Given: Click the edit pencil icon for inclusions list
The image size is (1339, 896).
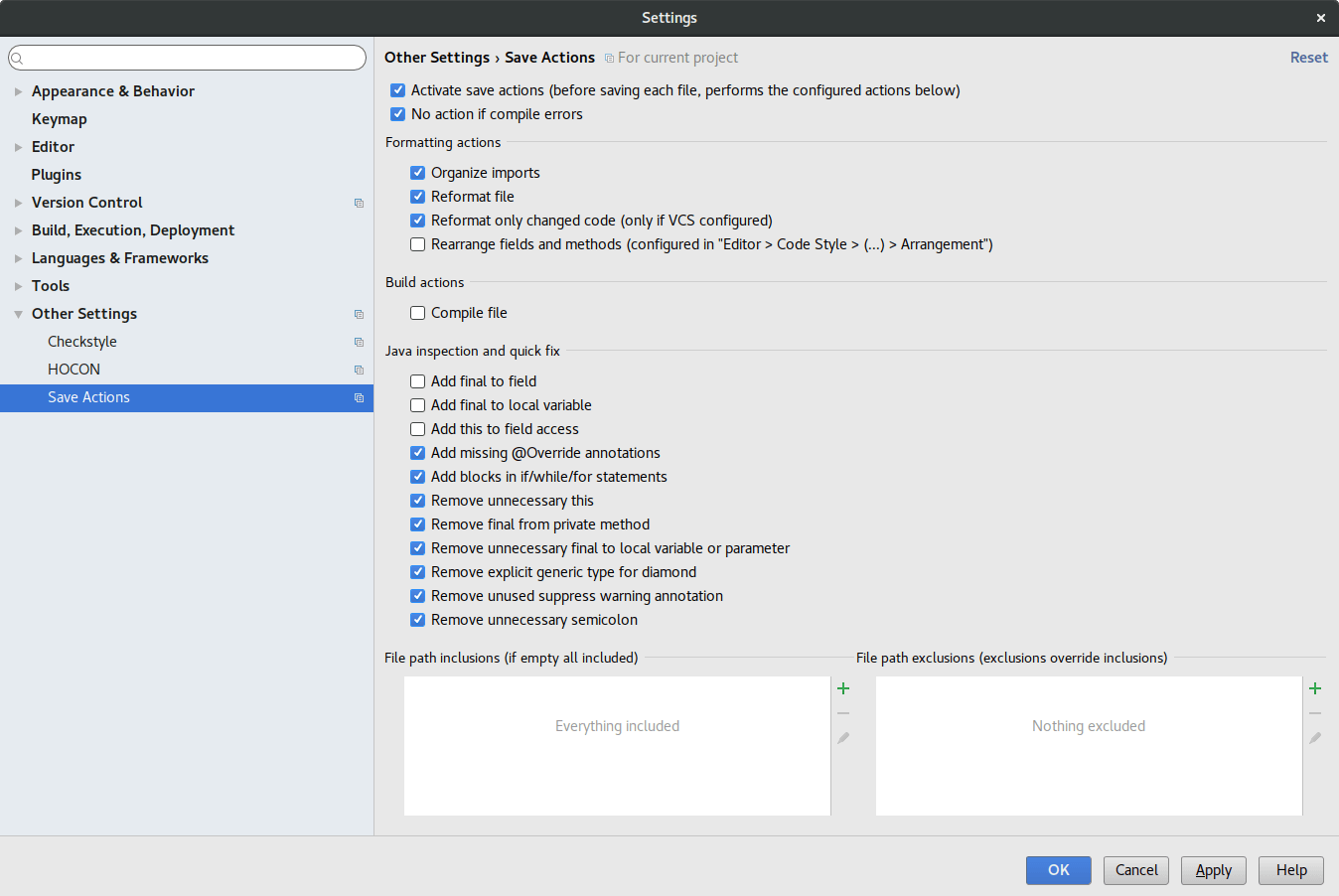Looking at the screenshot, I should pos(843,738).
